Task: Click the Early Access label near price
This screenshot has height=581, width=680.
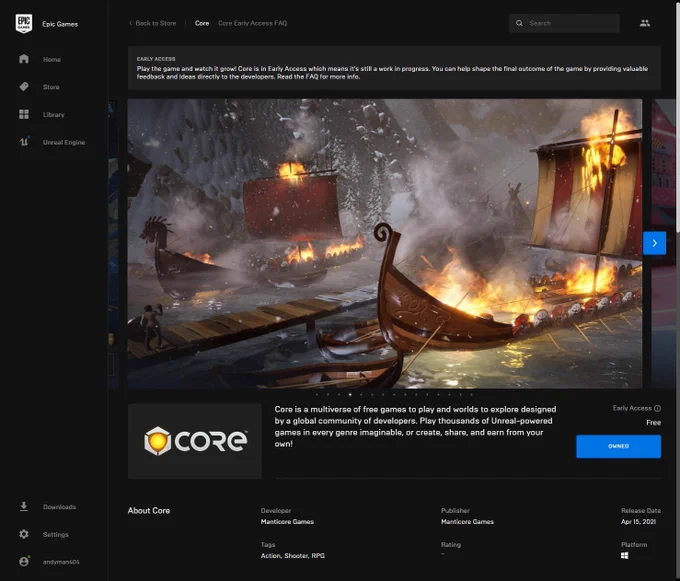Action: pyautogui.click(x=632, y=408)
